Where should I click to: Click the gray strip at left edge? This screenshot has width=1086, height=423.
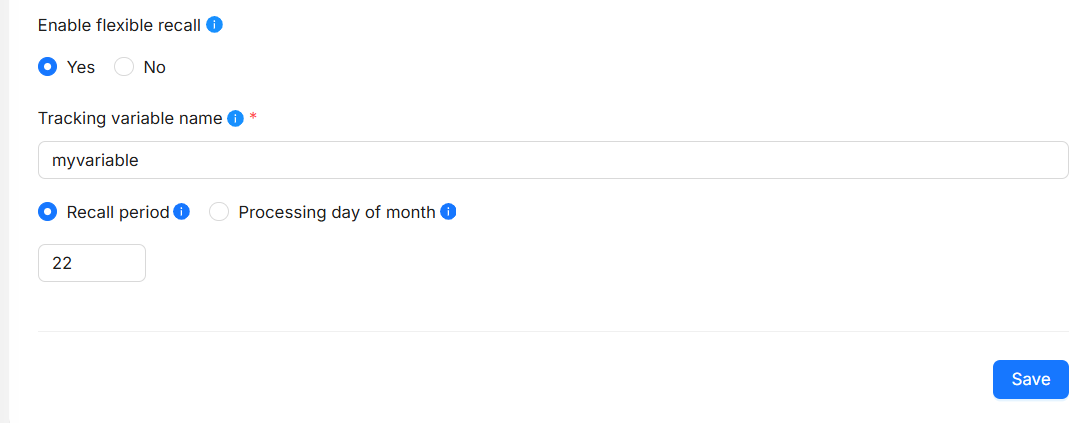coord(4,211)
